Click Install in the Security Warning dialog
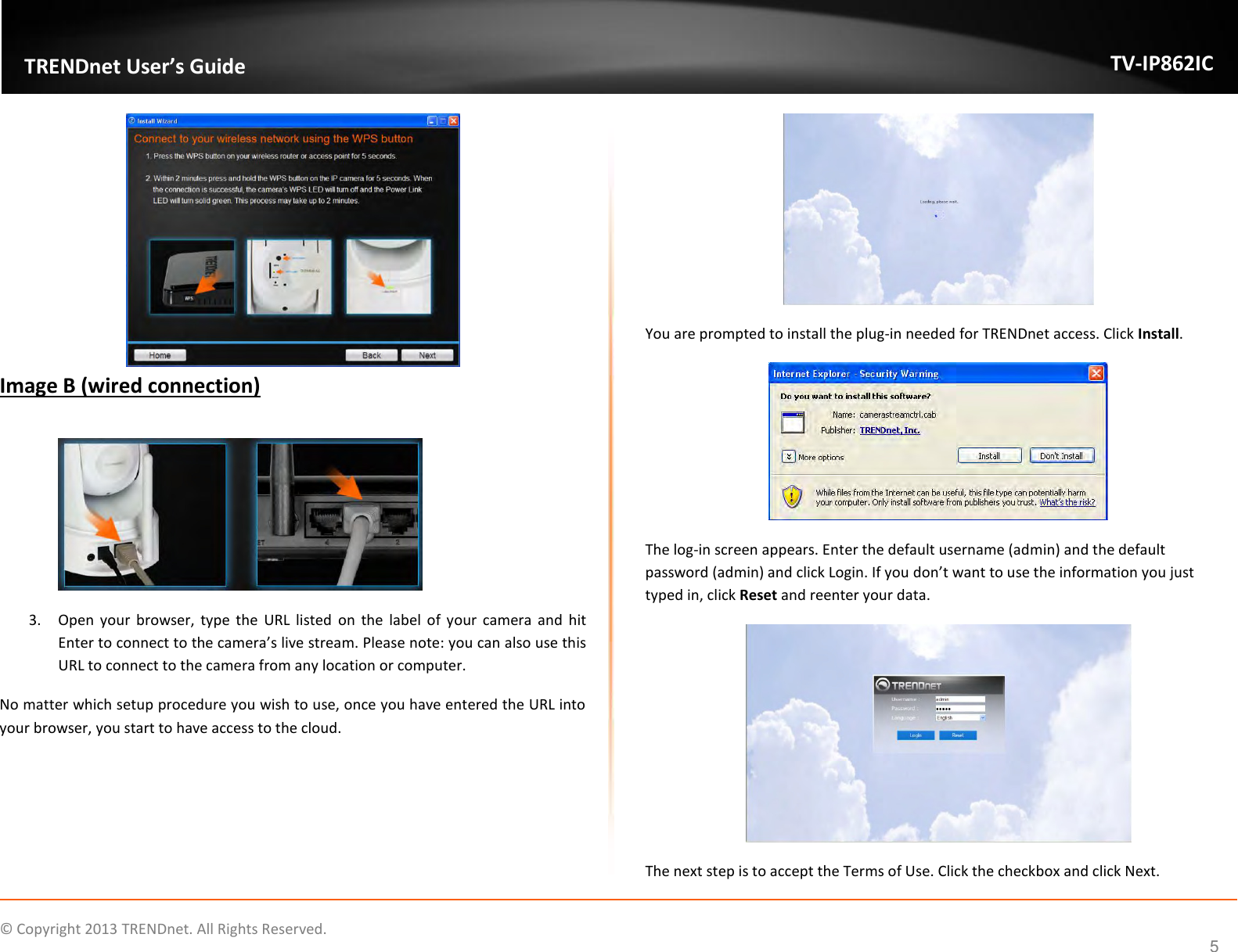1238x952 pixels. (989, 456)
